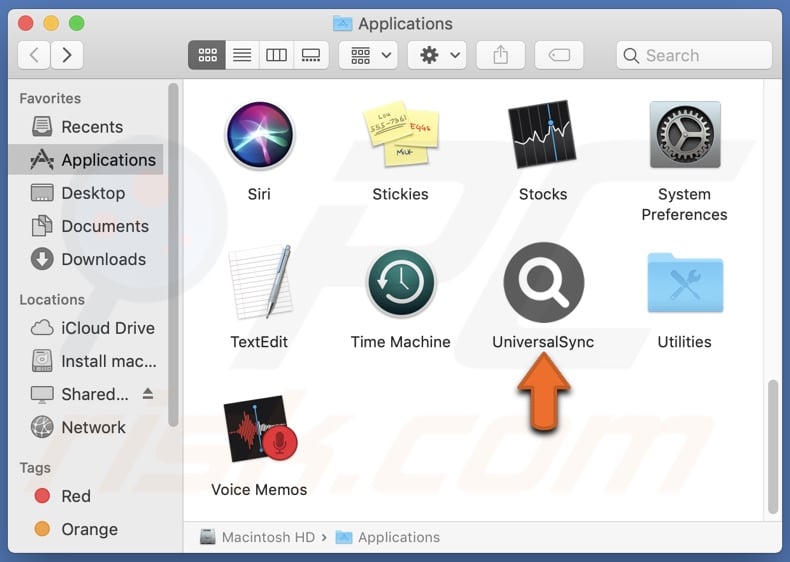Switch to gallery view
Viewport: 790px width, 562px height.
pyautogui.click(x=311, y=55)
